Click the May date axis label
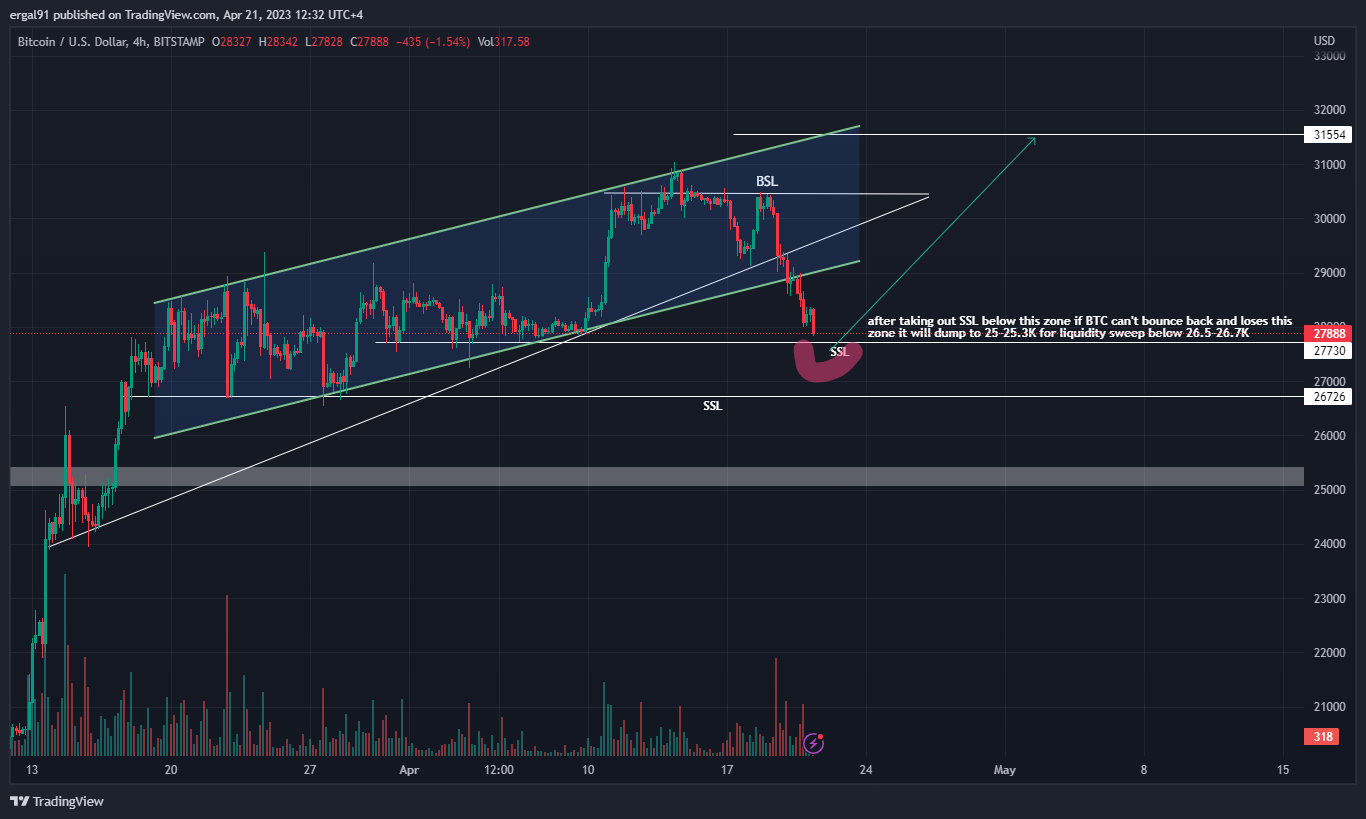 coord(1005,770)
